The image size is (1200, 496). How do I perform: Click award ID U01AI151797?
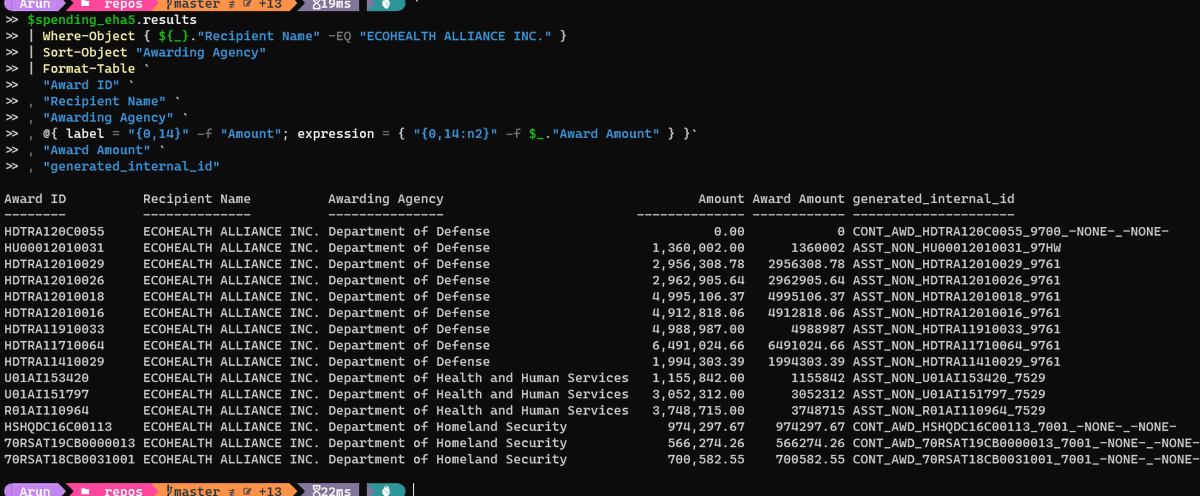tap(46, 394)
